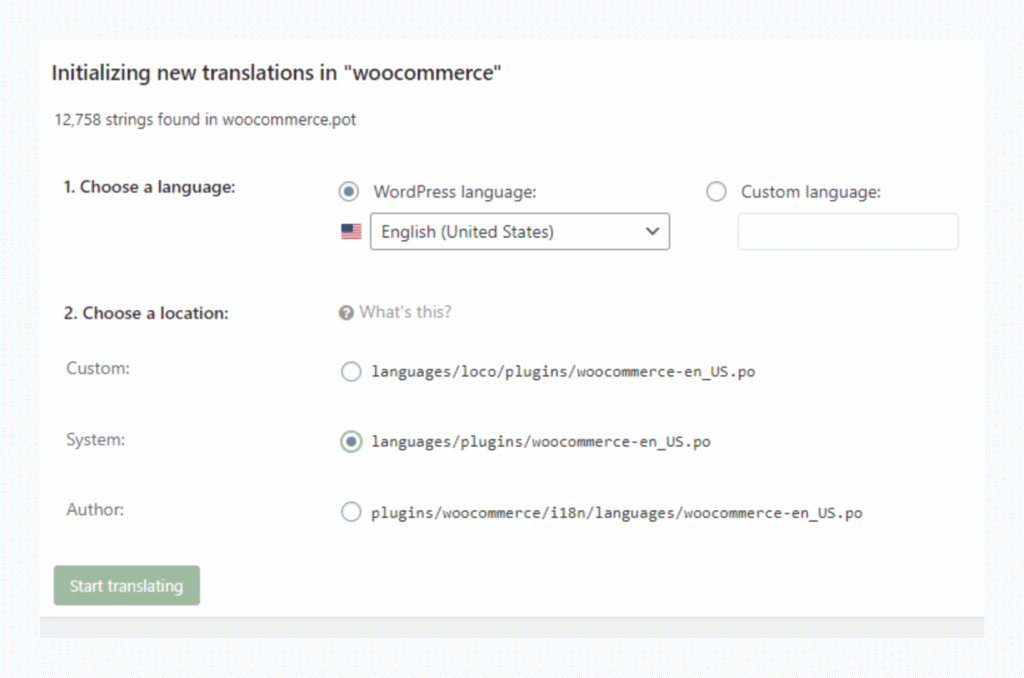Choose the System location radio button
Viewport: 1024px width, 678px height.
coord(351,442)
